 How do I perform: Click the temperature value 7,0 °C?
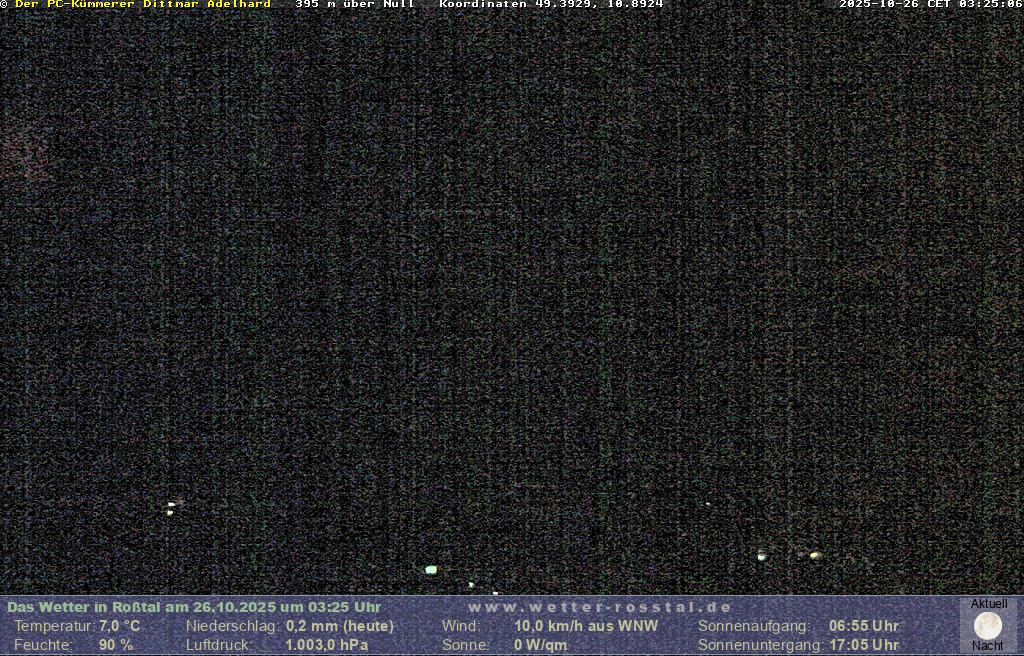pos(120,626)
